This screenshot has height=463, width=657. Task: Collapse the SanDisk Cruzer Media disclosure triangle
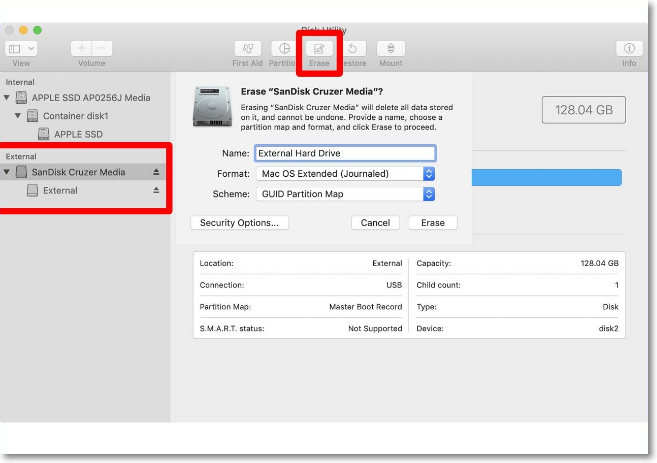click(7, 172)
